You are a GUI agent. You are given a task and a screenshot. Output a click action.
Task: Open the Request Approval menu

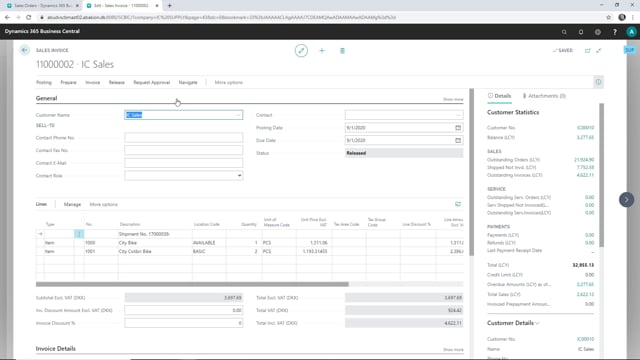(x=151, y=82)
